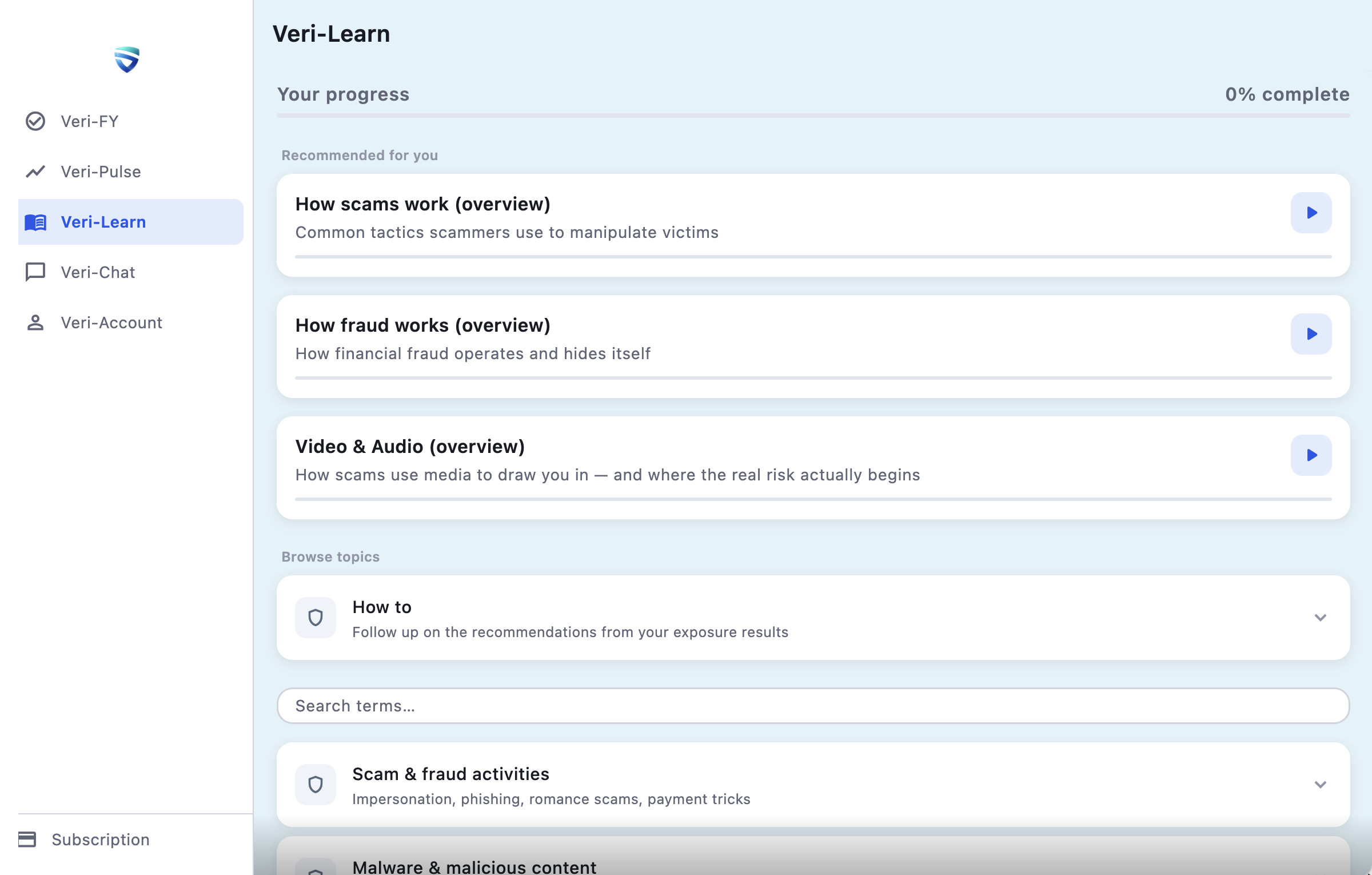
Task: Expand the How to topic chevron
Action: coord(1321,618)
